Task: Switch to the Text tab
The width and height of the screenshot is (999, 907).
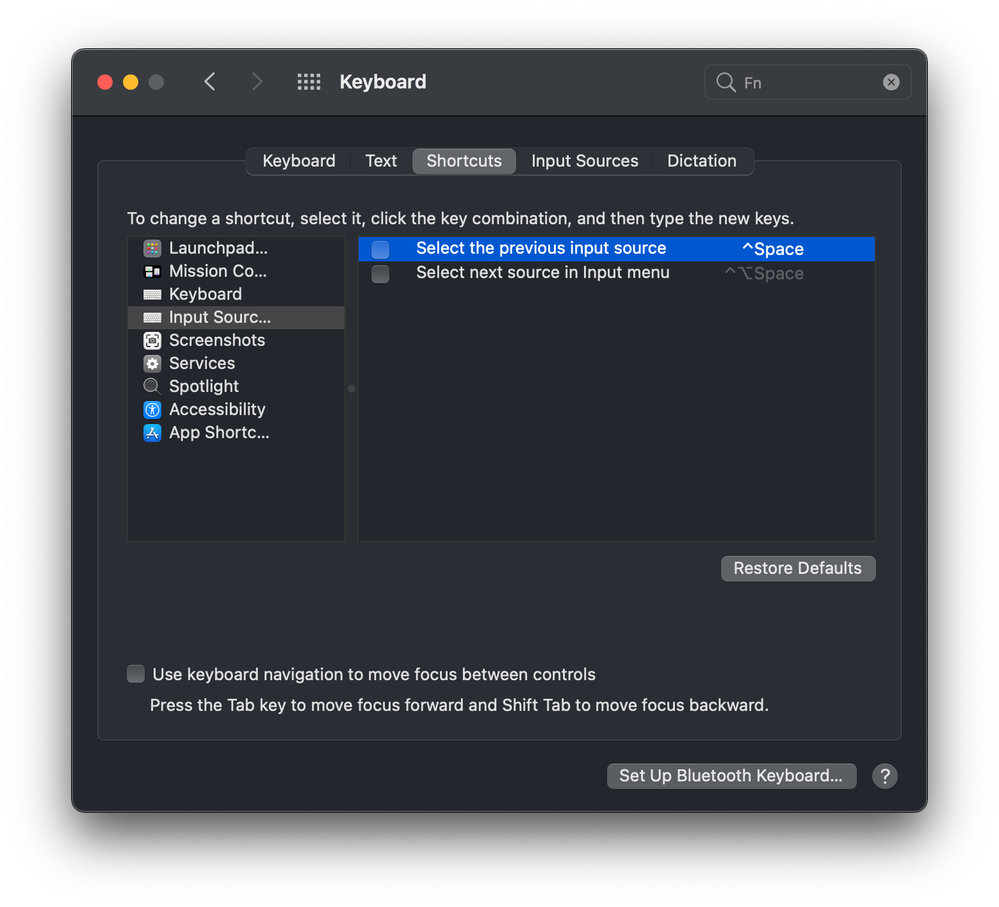Action: tap(381, 161)
